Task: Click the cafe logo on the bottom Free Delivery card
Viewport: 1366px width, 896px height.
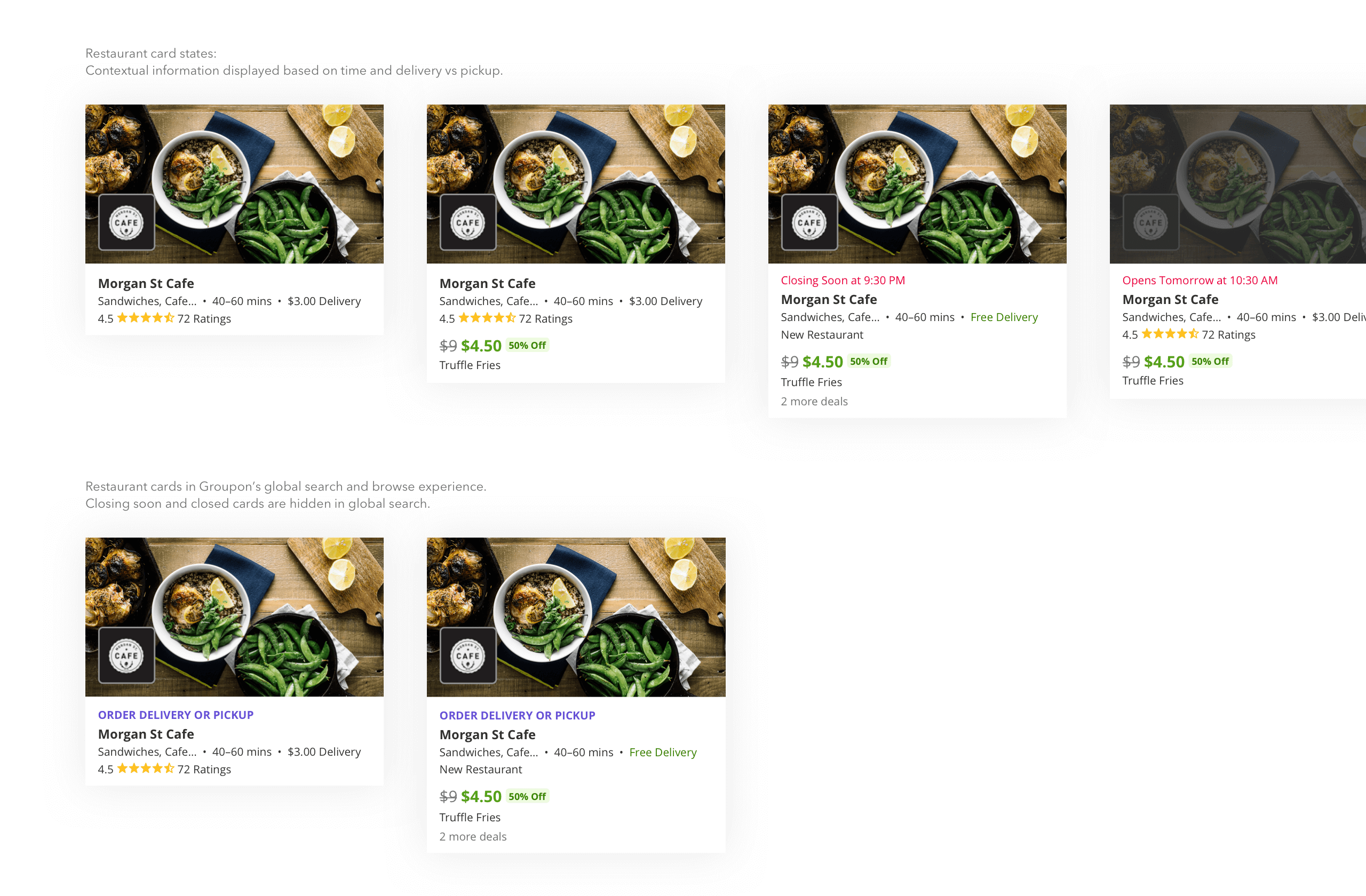Action: [x=468, y=655]
